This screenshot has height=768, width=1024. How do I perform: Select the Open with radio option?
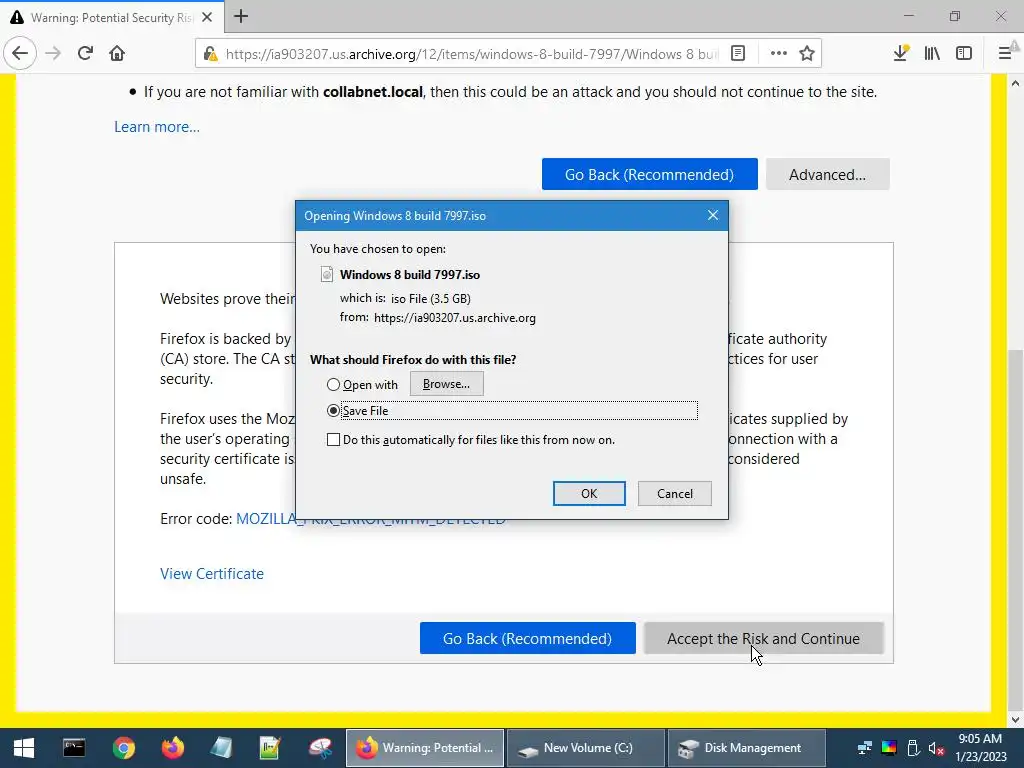(333, 385)
